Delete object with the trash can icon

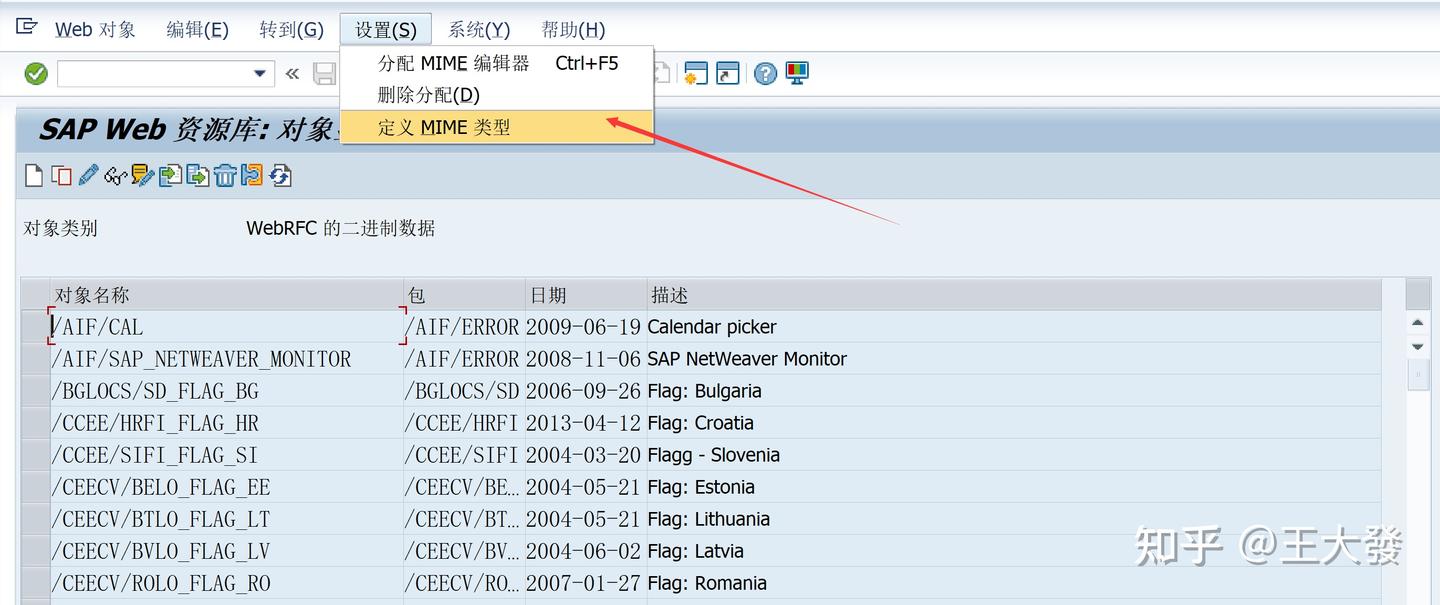[225, 175]
